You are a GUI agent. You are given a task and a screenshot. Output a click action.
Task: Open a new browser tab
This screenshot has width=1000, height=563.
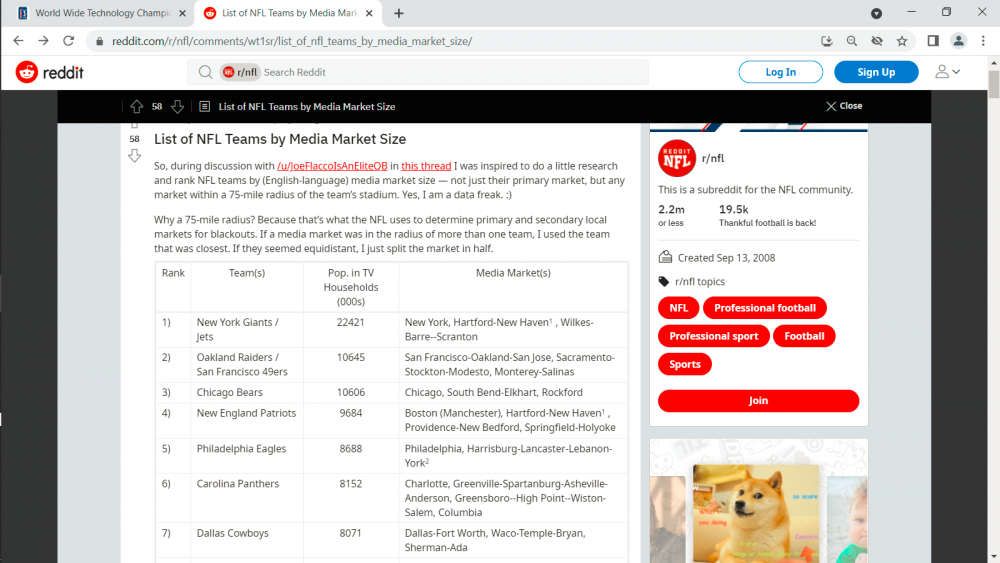click(x=399, y=13)
